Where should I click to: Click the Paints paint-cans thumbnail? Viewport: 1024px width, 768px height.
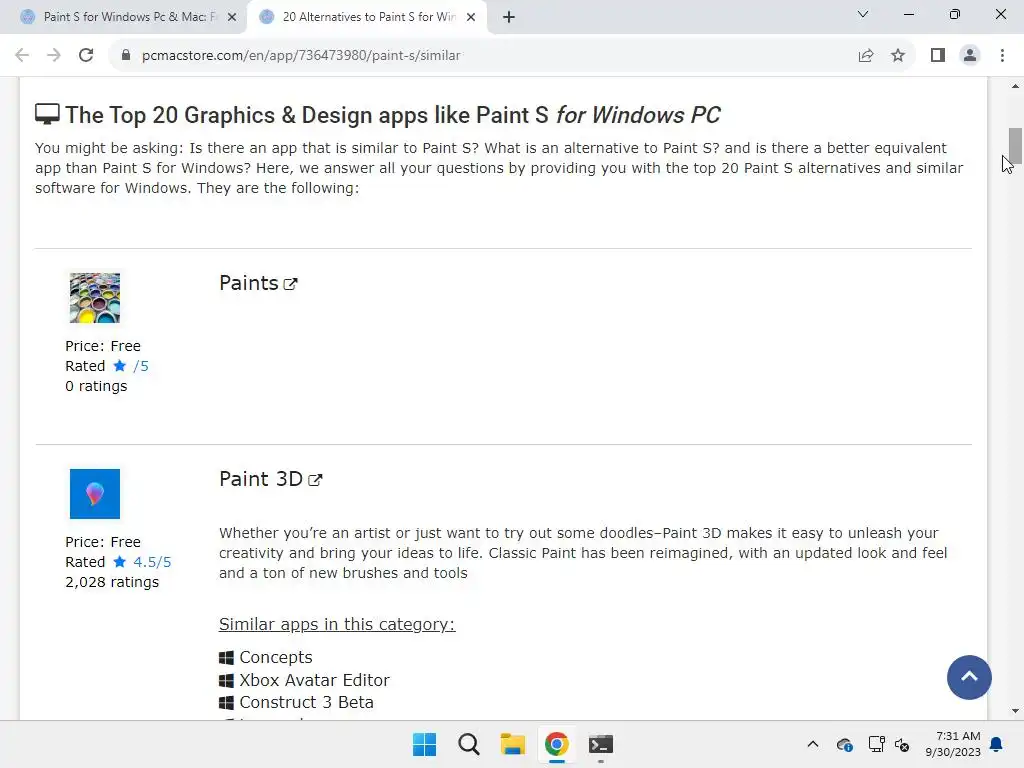(x=95, y=298)
